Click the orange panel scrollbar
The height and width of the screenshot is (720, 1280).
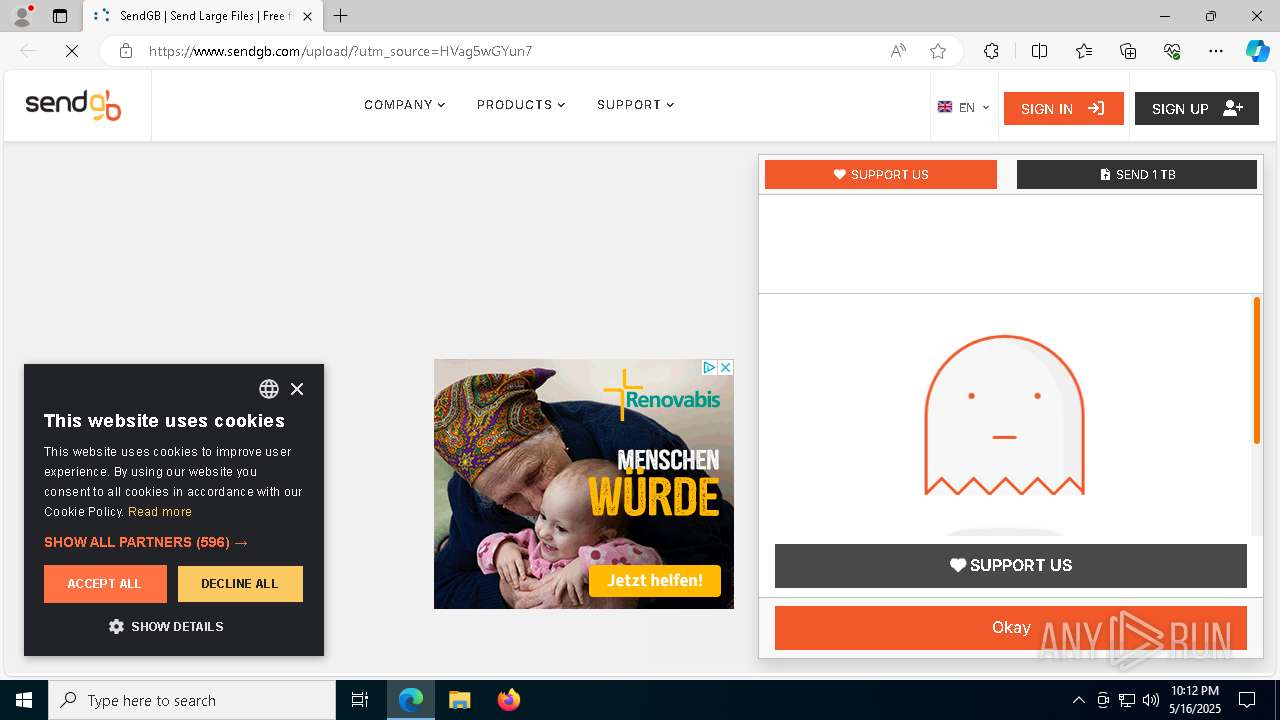[1257, 370]
